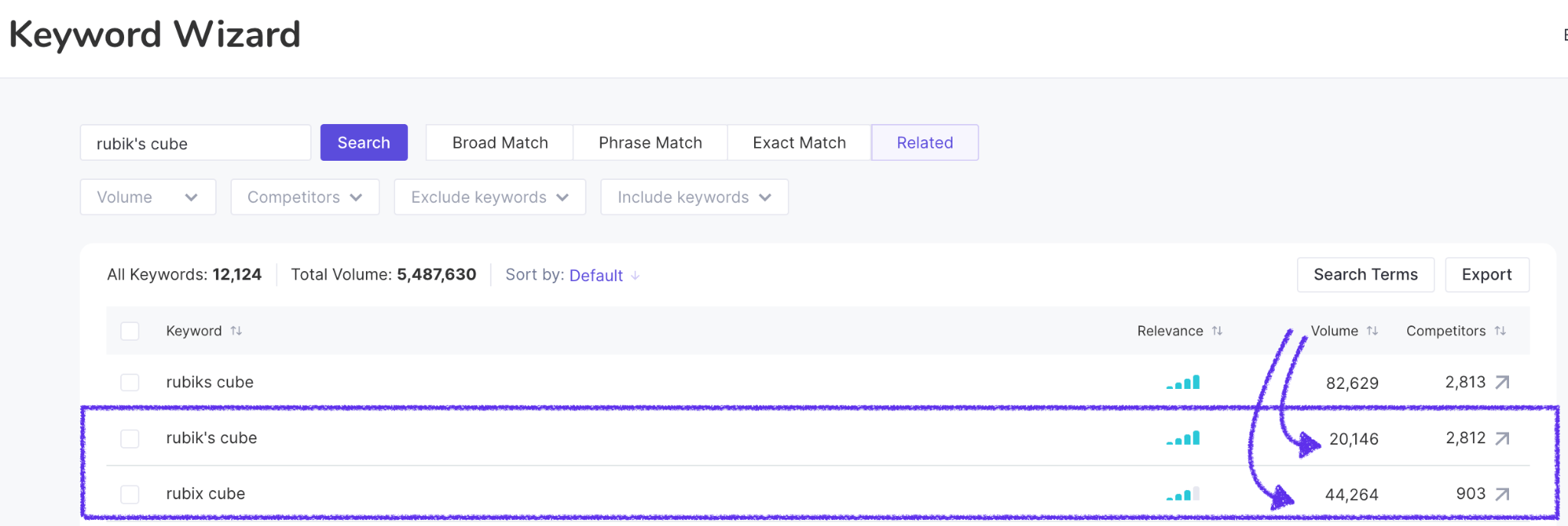
Task: Click the Export button
Action: tap(1486, 275)
